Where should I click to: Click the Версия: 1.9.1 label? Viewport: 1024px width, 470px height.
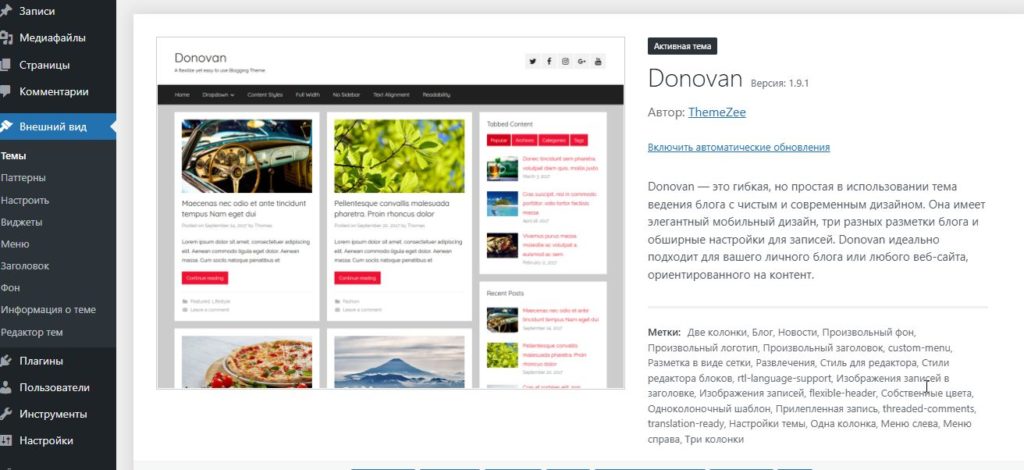pyautogui.click(x=780, y=84)
